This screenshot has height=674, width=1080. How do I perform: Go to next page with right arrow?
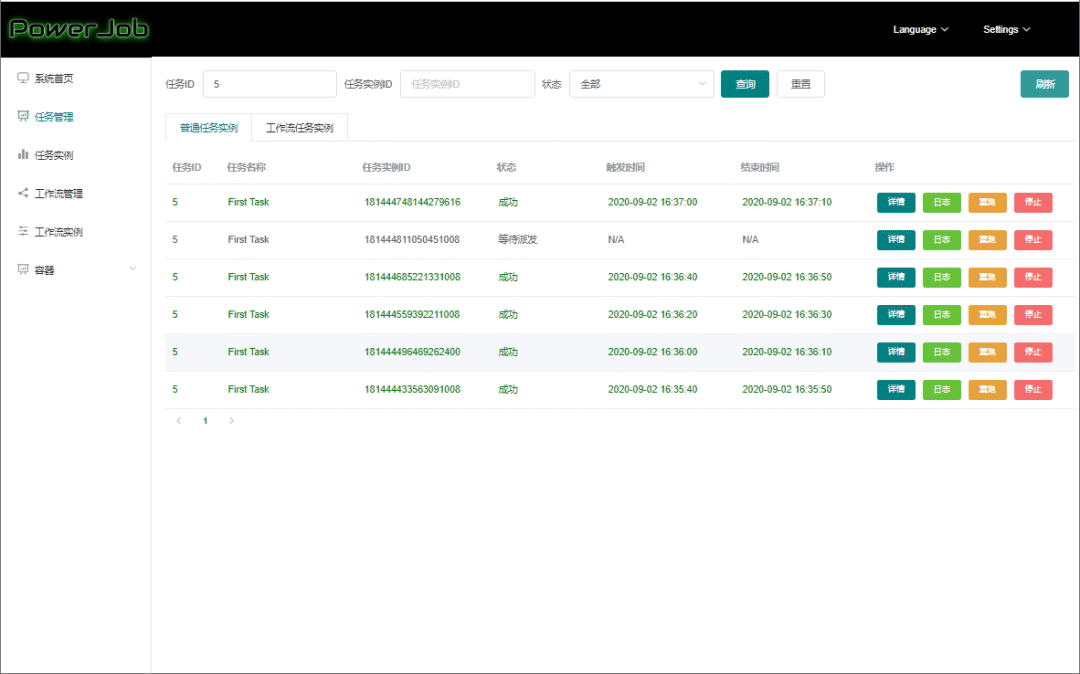[x=232, y=421]
